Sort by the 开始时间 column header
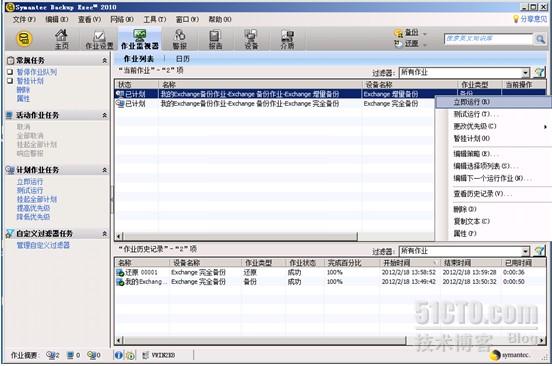The width and height of the screenshot is (552, 366). coord(409,263)
